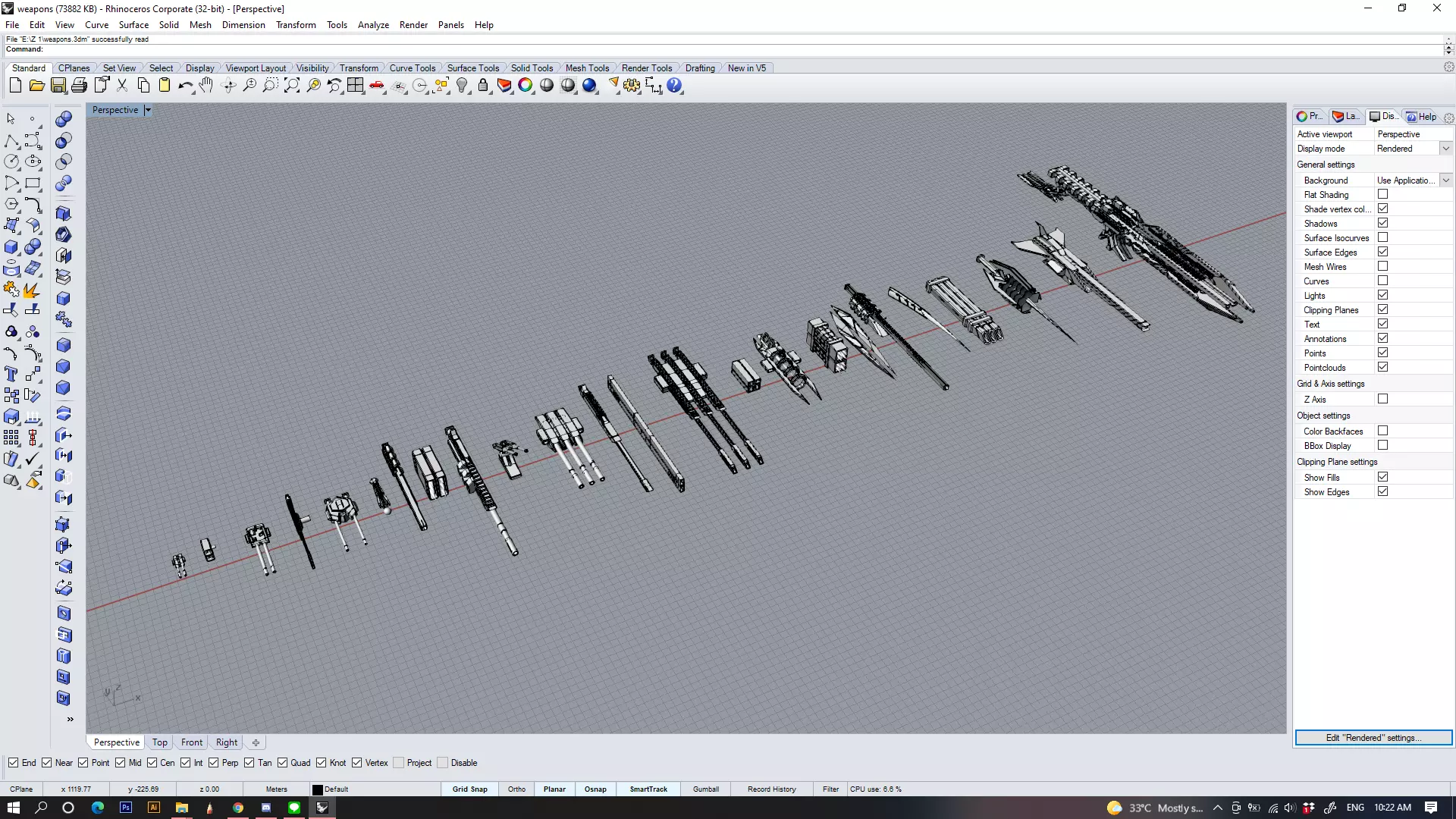Click the Lock padlock icon
Image resolution: width=1456 pixels, height=819 pixels.
click(x=483, y=86)
